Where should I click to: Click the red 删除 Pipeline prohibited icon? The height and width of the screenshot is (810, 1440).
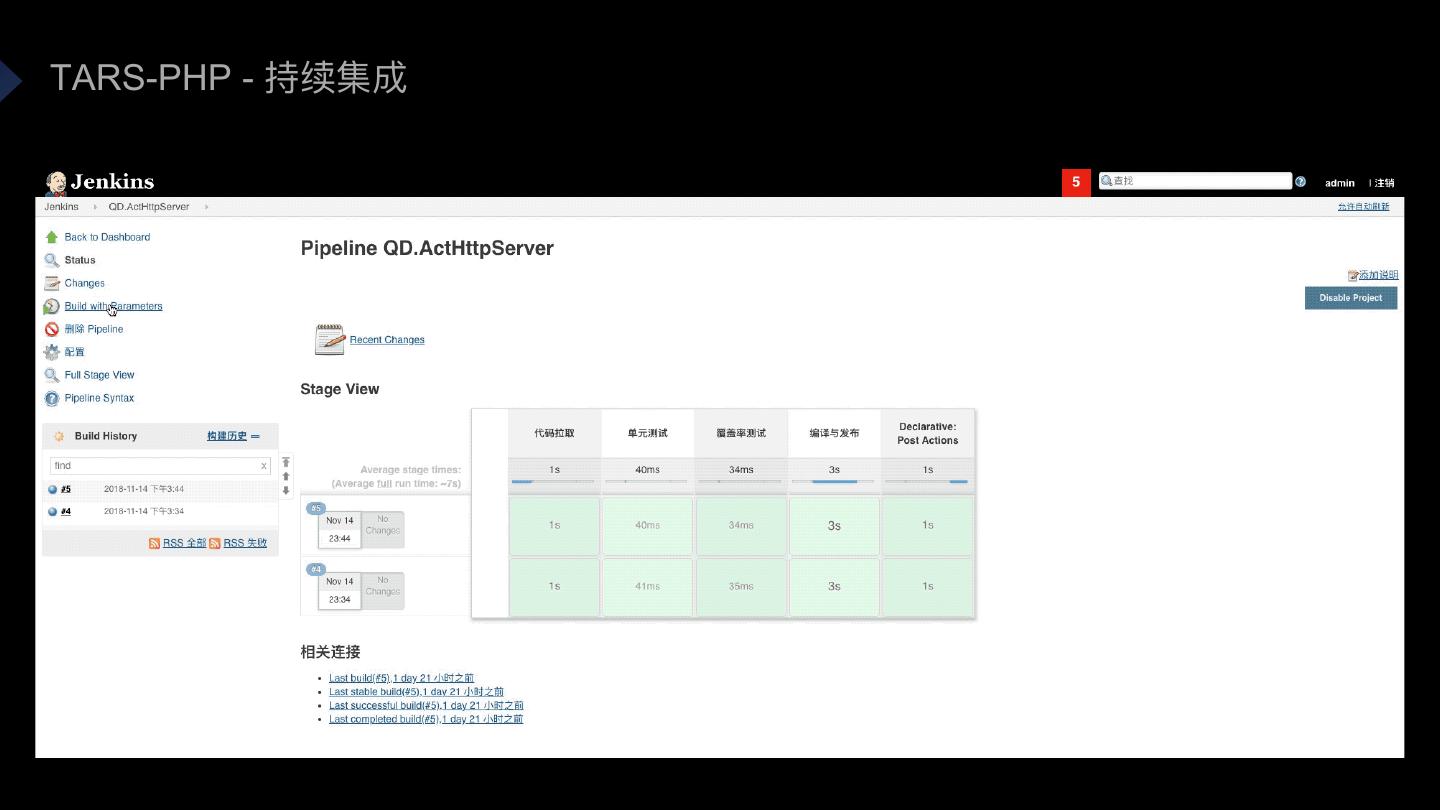coord(52,329)
